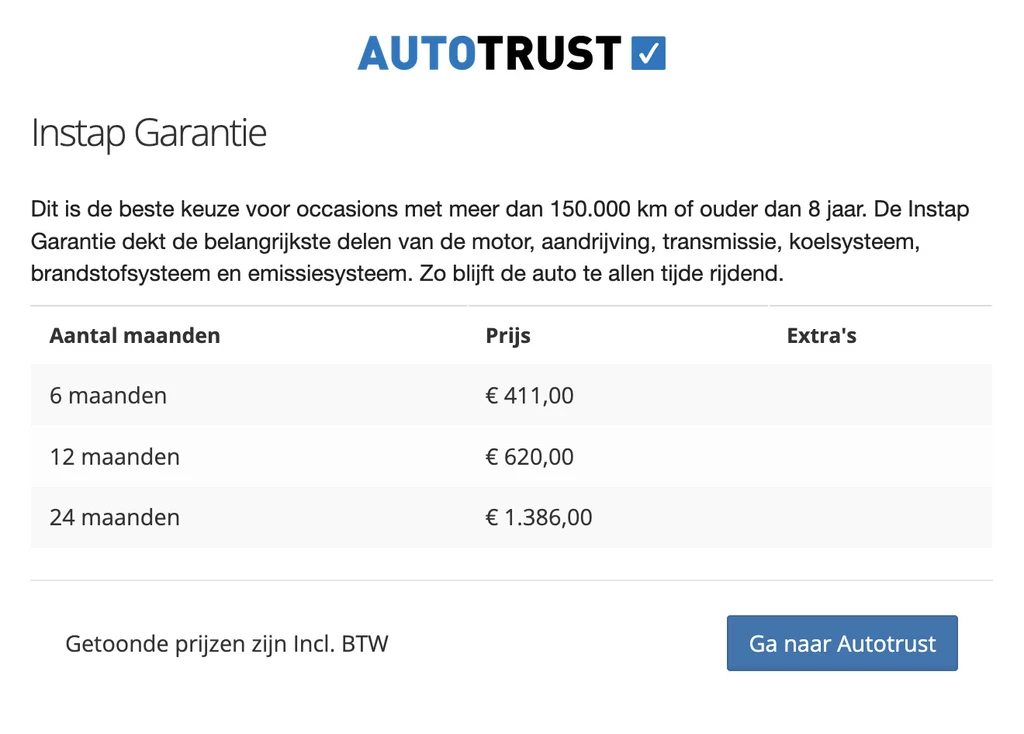Click the € 620,00 price

click(530, 457)
